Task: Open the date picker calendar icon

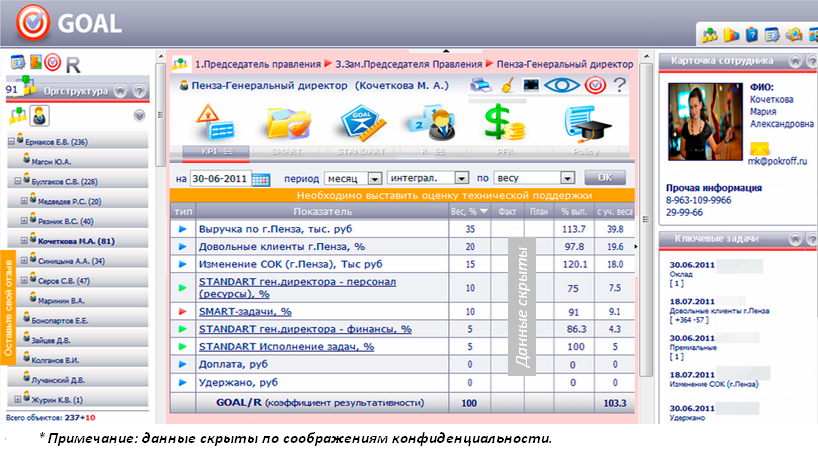Action: click(x=260, y=179)
